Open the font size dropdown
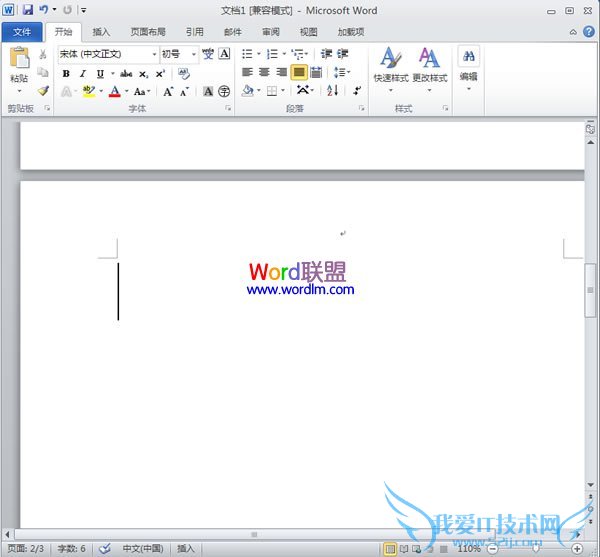Screen dimensions: 600x557 pos(194,54)
